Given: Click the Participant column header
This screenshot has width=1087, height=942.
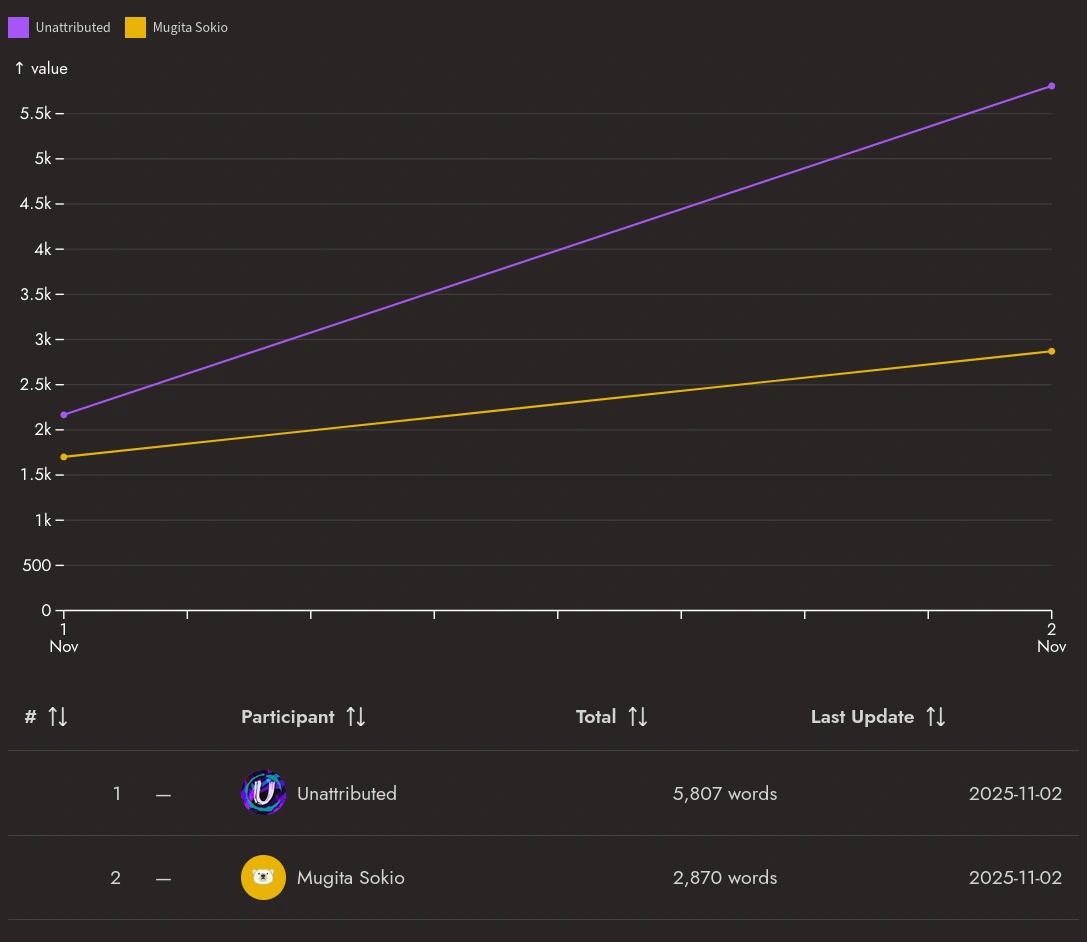Looking at the screenshot, I should pyautogui.click(x=288, y=716).
